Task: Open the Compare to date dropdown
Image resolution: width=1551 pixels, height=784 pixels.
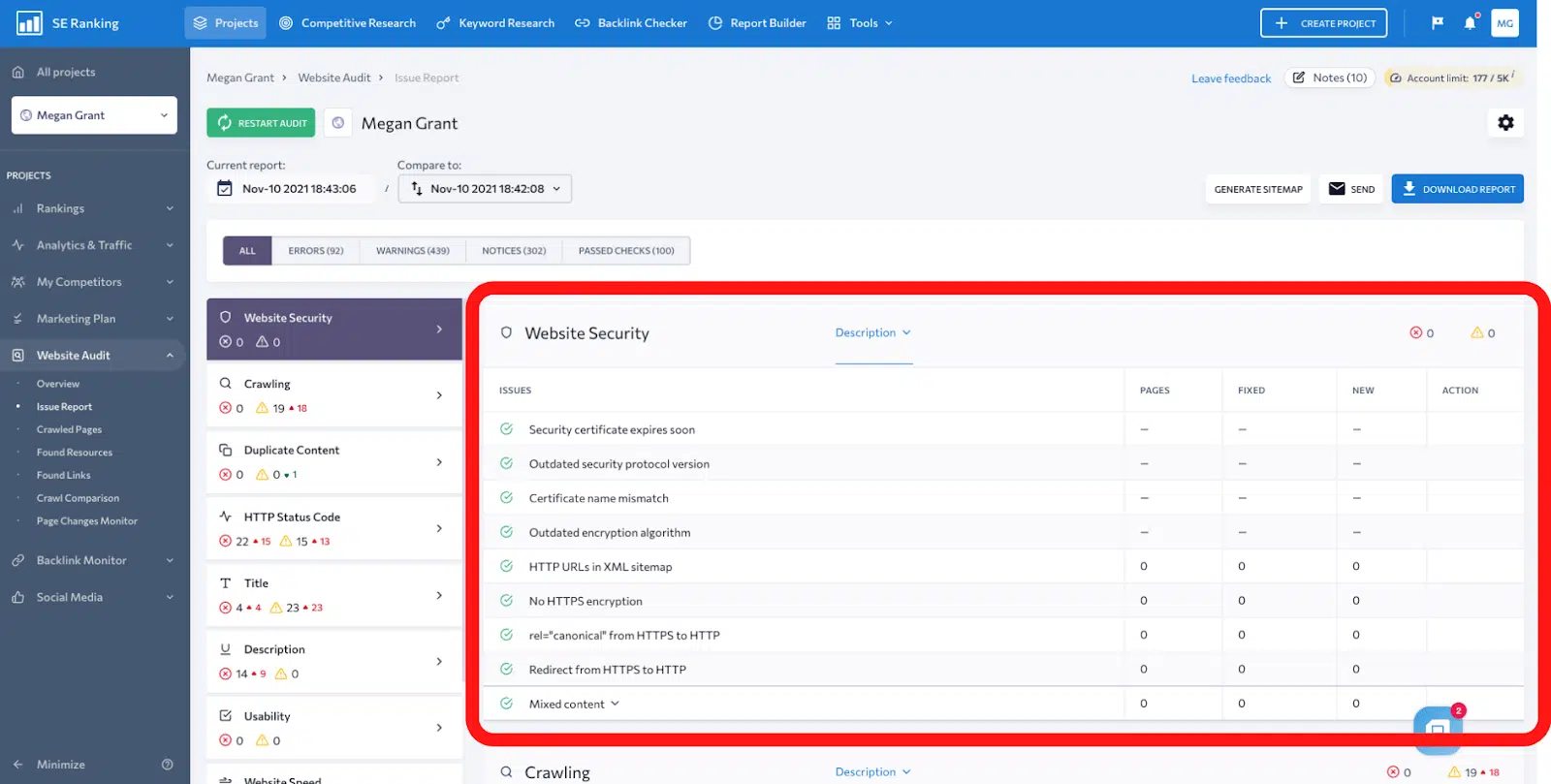Action: (x=485, y=189)
